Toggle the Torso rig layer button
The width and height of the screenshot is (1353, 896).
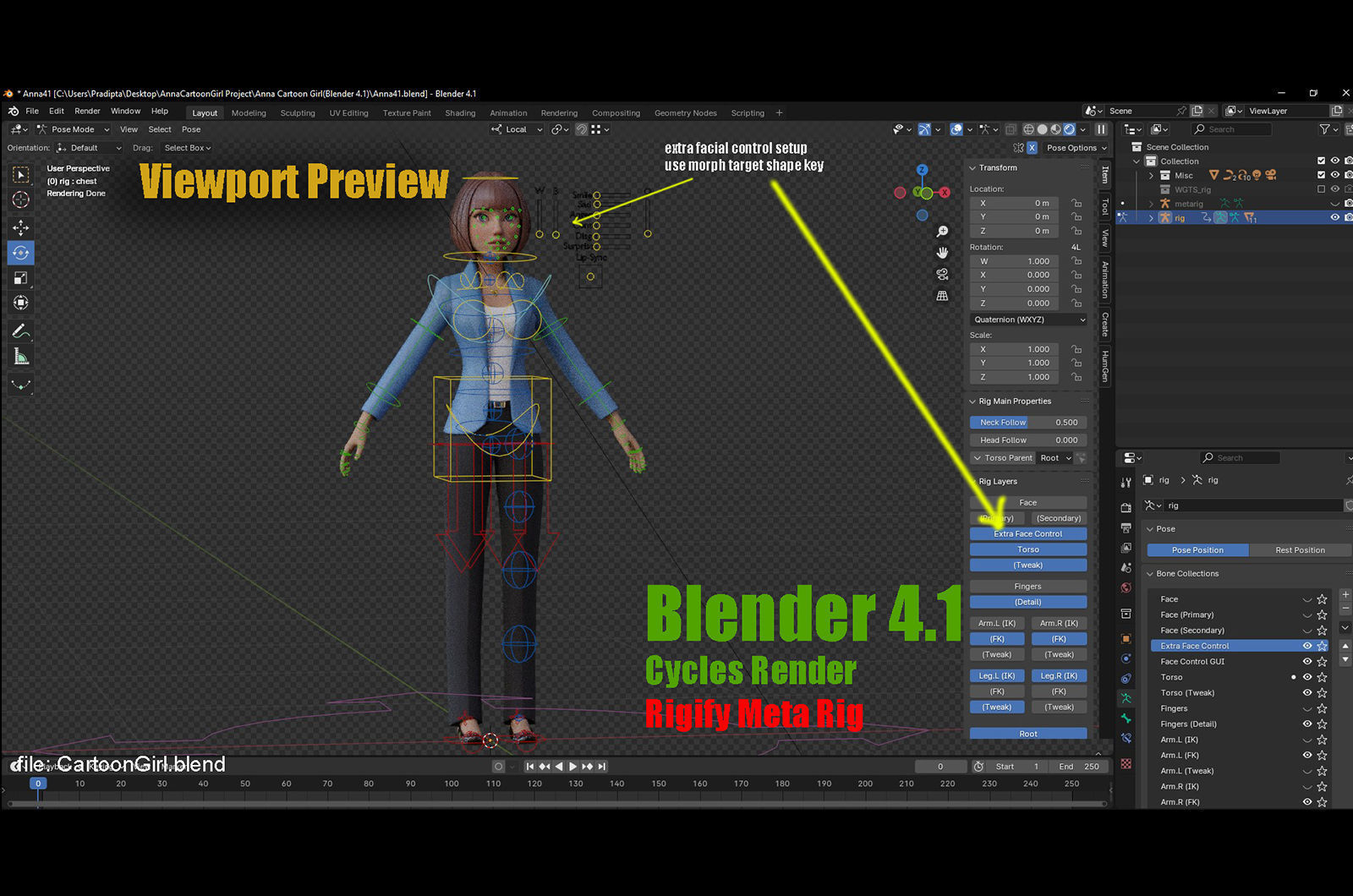point(1028,549)
